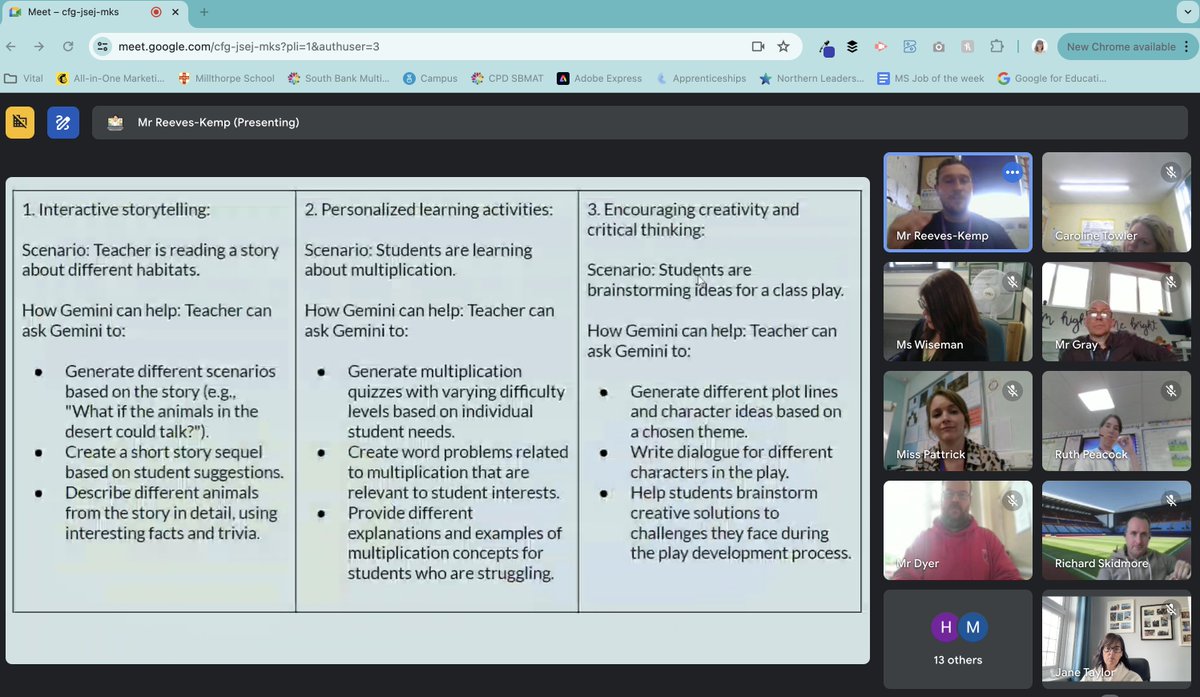Screen dimensions: 1200x697
Task: Click Ruth Peacock's muted mic icon
Action: 1170,391
